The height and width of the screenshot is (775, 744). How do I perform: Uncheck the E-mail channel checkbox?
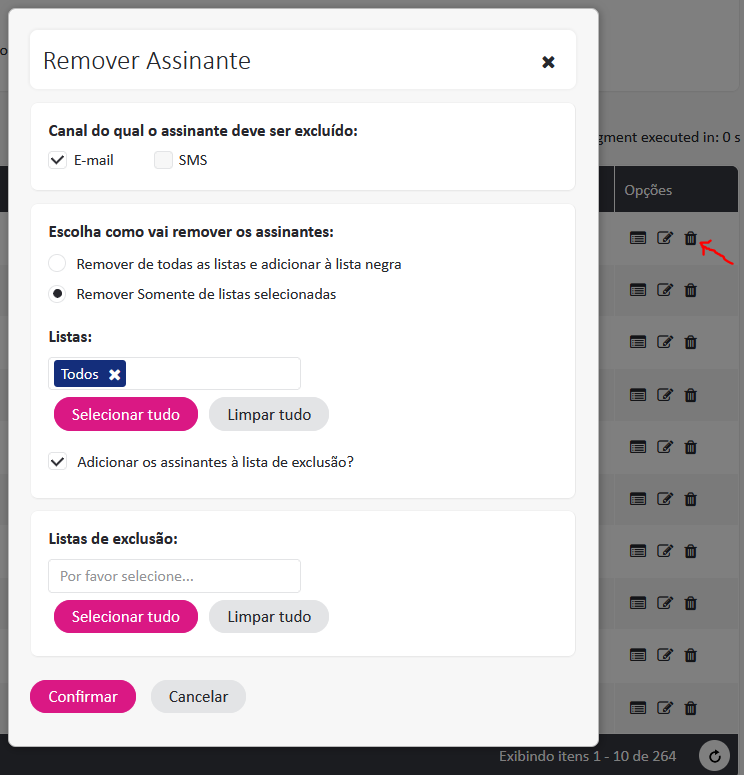point(58,160)
